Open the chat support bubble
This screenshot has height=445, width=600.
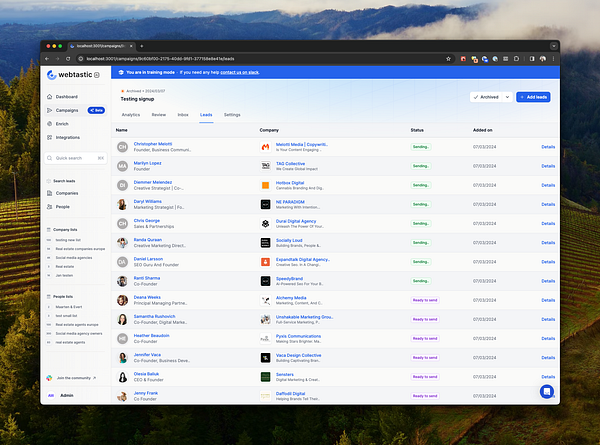tap(547, 391)
